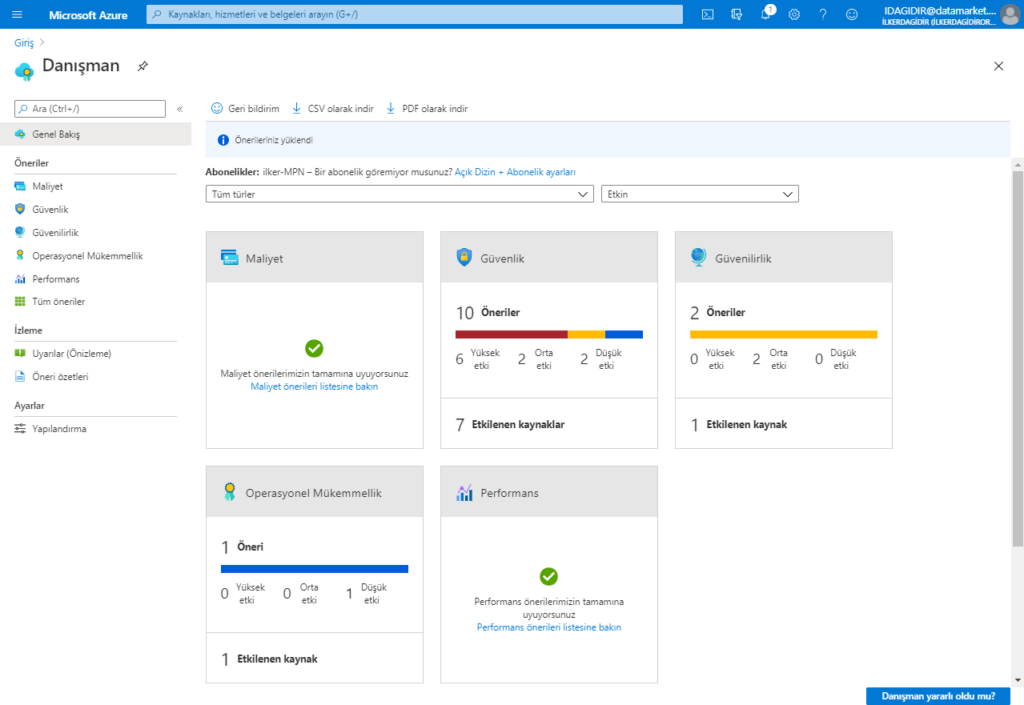Go to Giriş breadcrumb

pos(24,42)
